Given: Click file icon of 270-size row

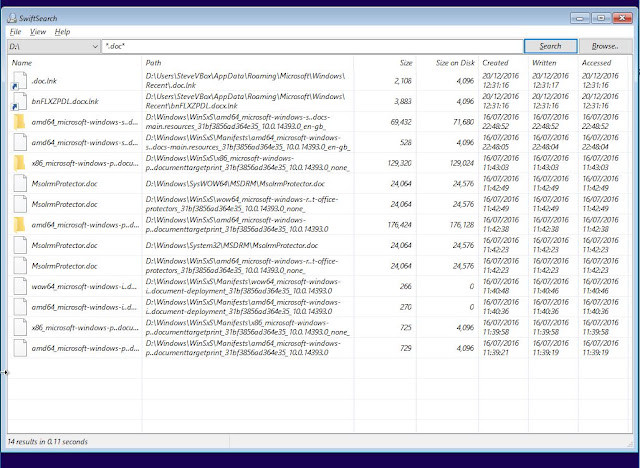Looking at the screenshot, I should (x=20, y=307).
